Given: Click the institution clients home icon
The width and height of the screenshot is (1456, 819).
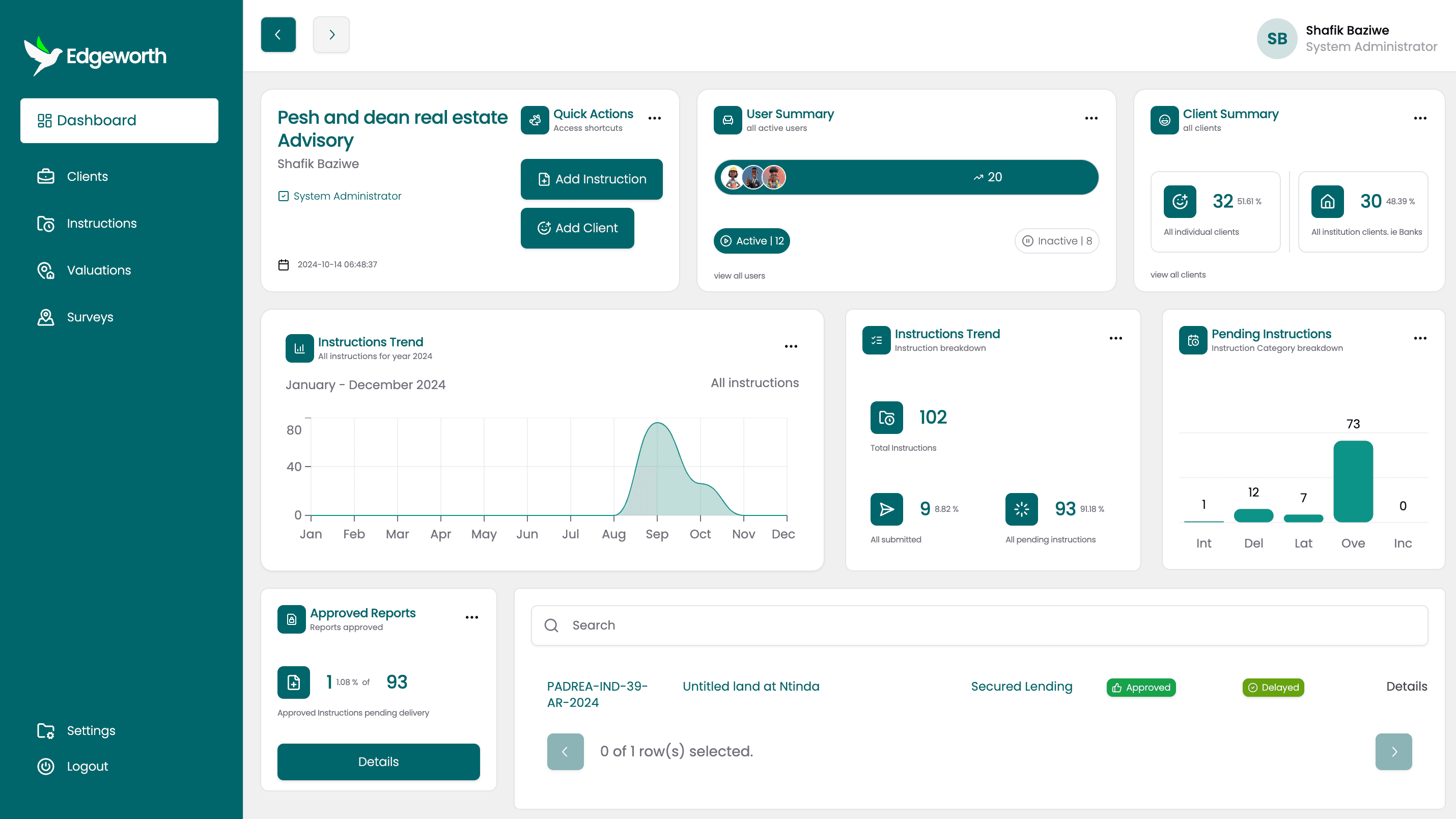Looking at the screenshot, I should [x=1327, y=201].
